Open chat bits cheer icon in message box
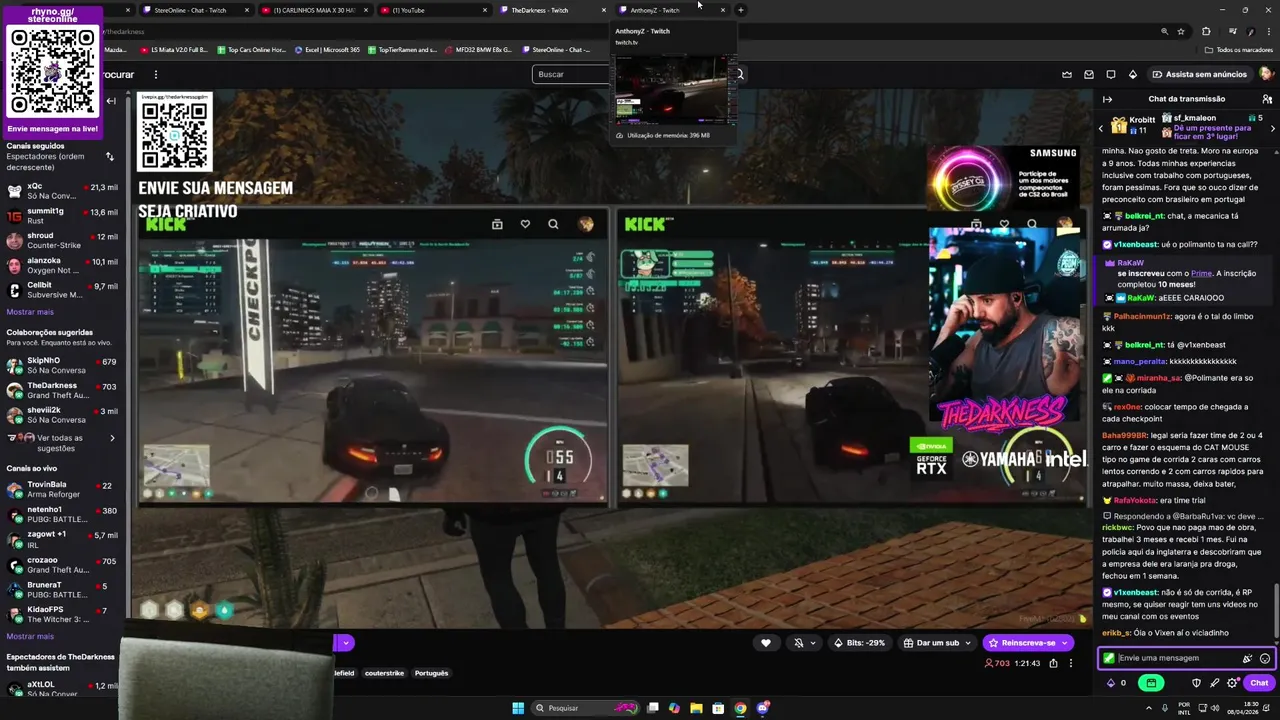The height and width of the screenshot is (720, 1280). click(x=1247, y=658)
